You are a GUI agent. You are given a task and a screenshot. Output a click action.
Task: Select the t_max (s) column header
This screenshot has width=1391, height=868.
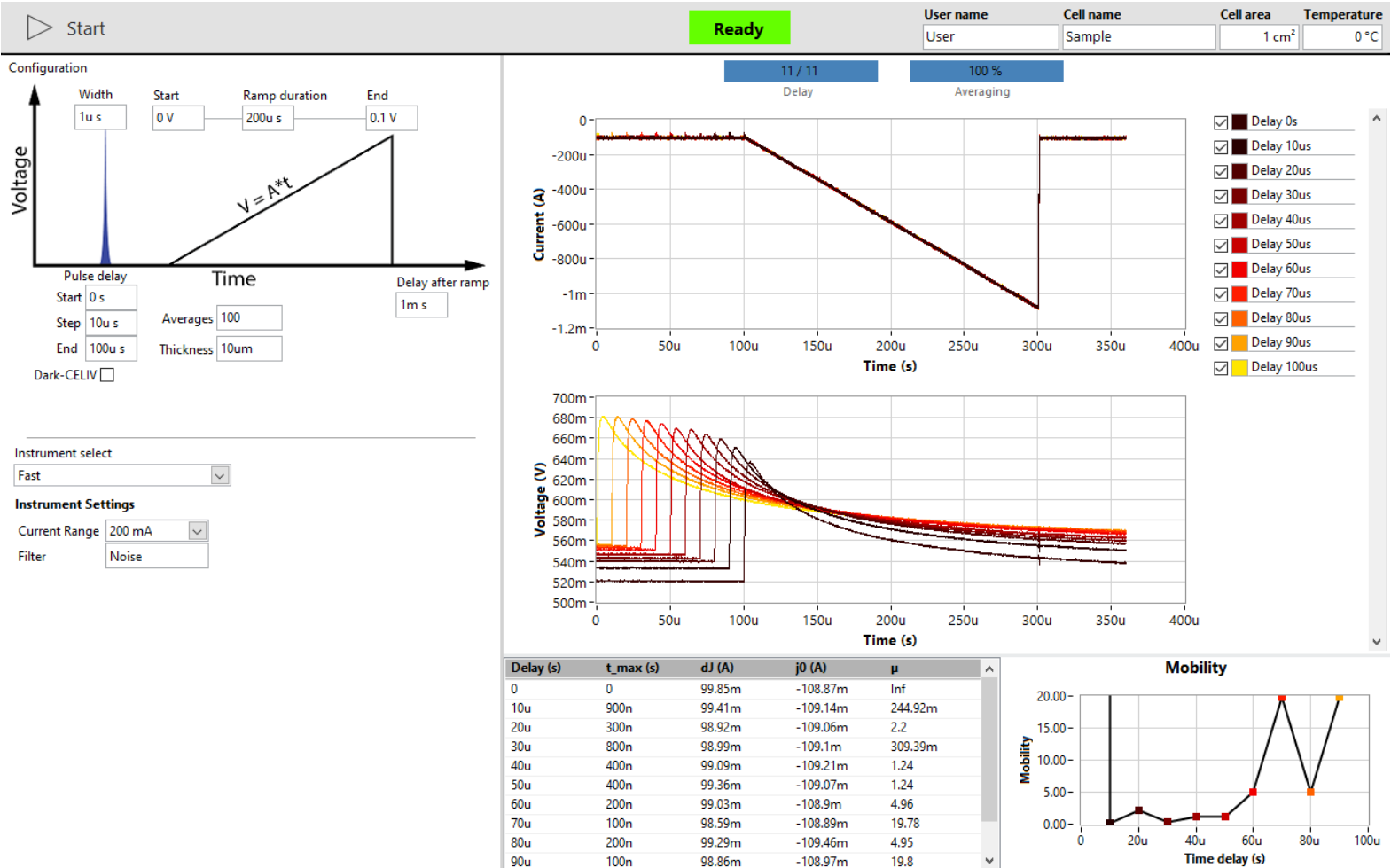[632, 668]
